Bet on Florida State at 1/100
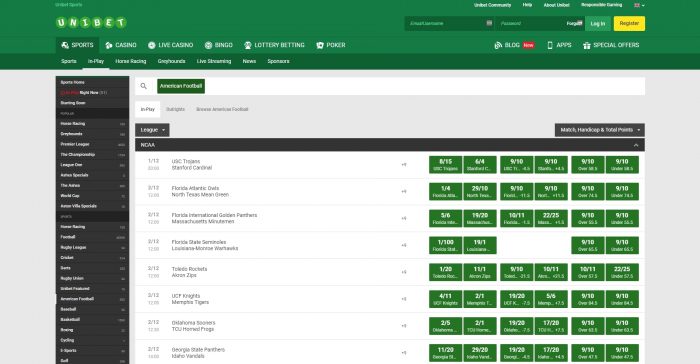700x364 pixels. click(446, 245)
